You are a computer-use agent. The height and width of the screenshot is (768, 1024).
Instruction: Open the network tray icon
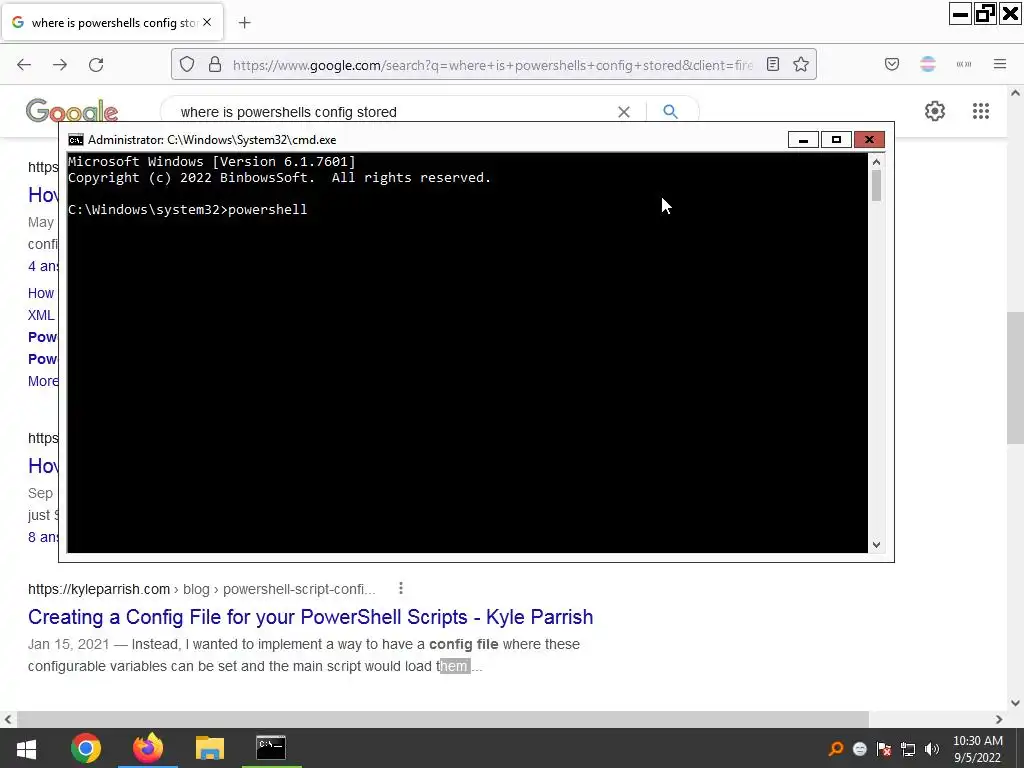908,749
